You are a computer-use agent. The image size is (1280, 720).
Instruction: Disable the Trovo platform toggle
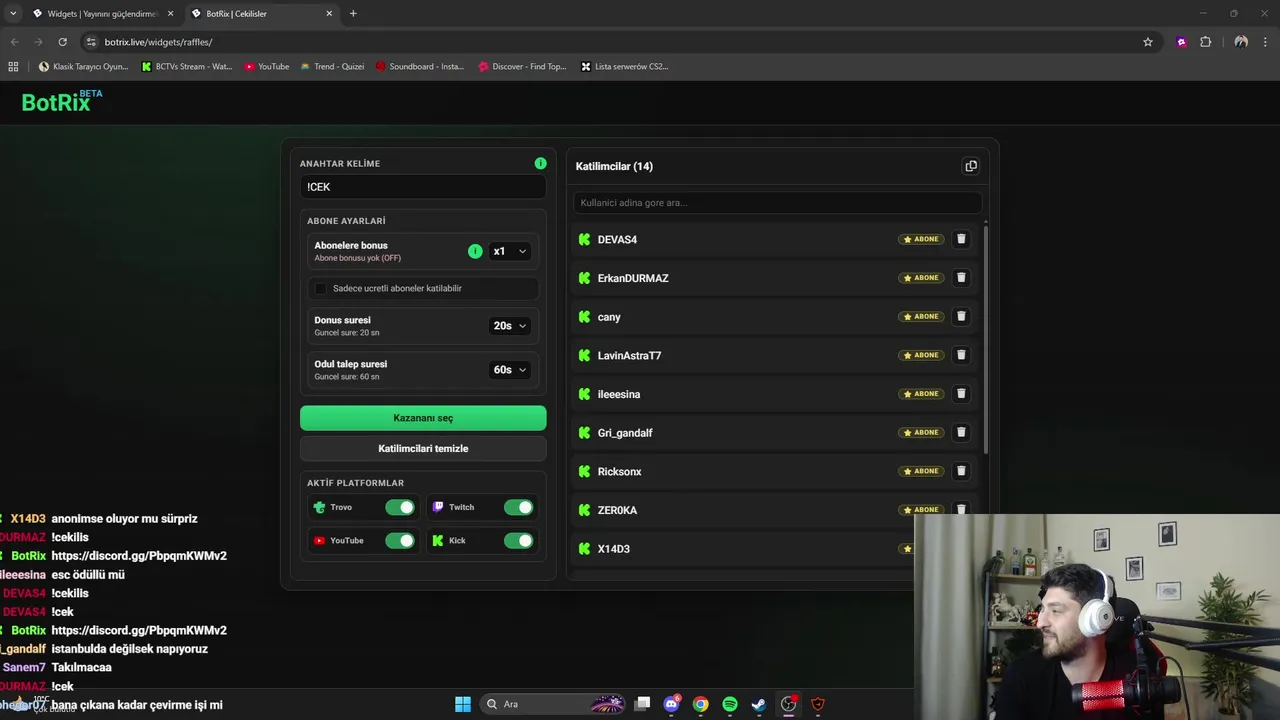(400, 507)
